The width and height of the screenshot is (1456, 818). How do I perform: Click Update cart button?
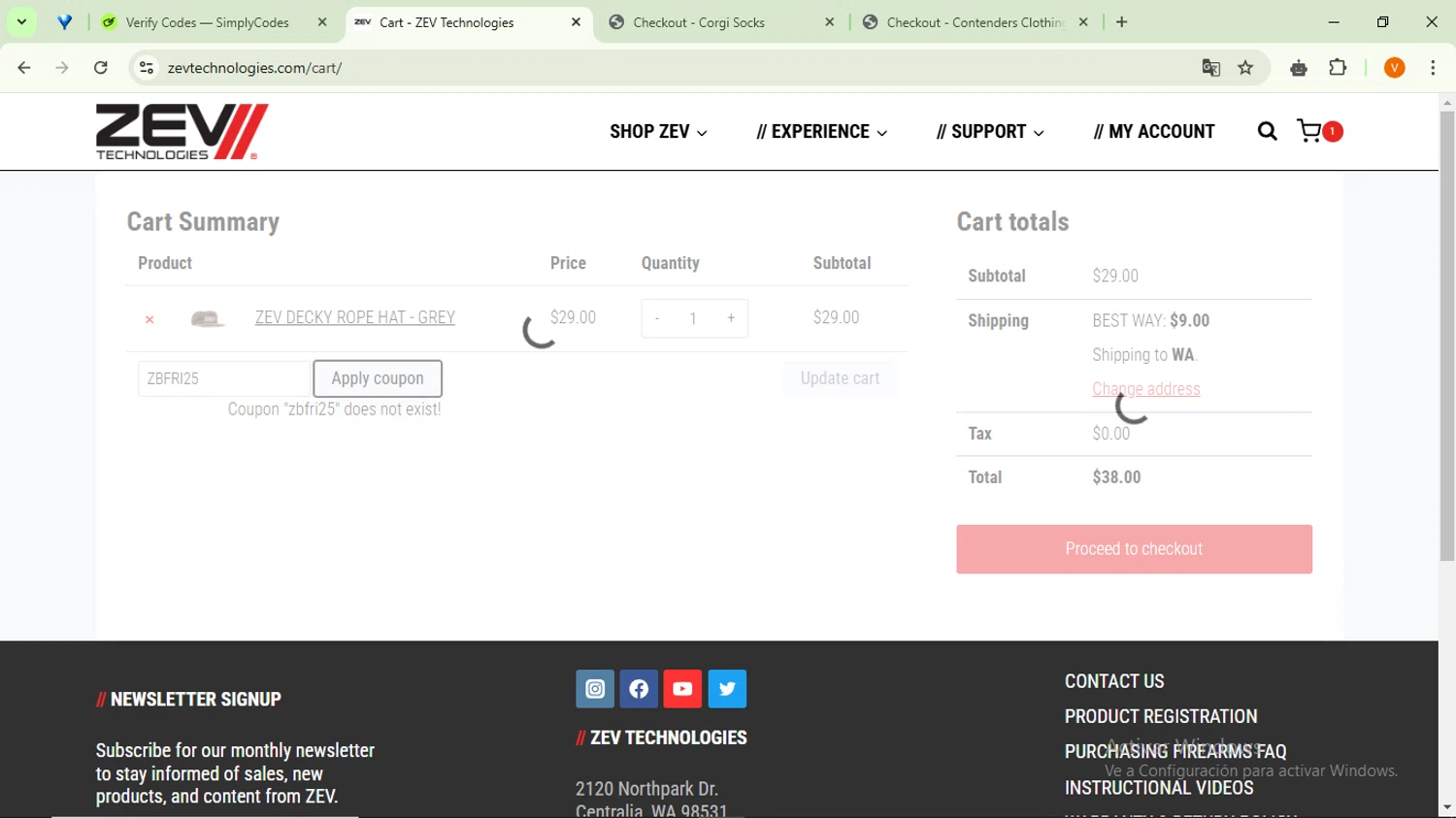point(840,378)
